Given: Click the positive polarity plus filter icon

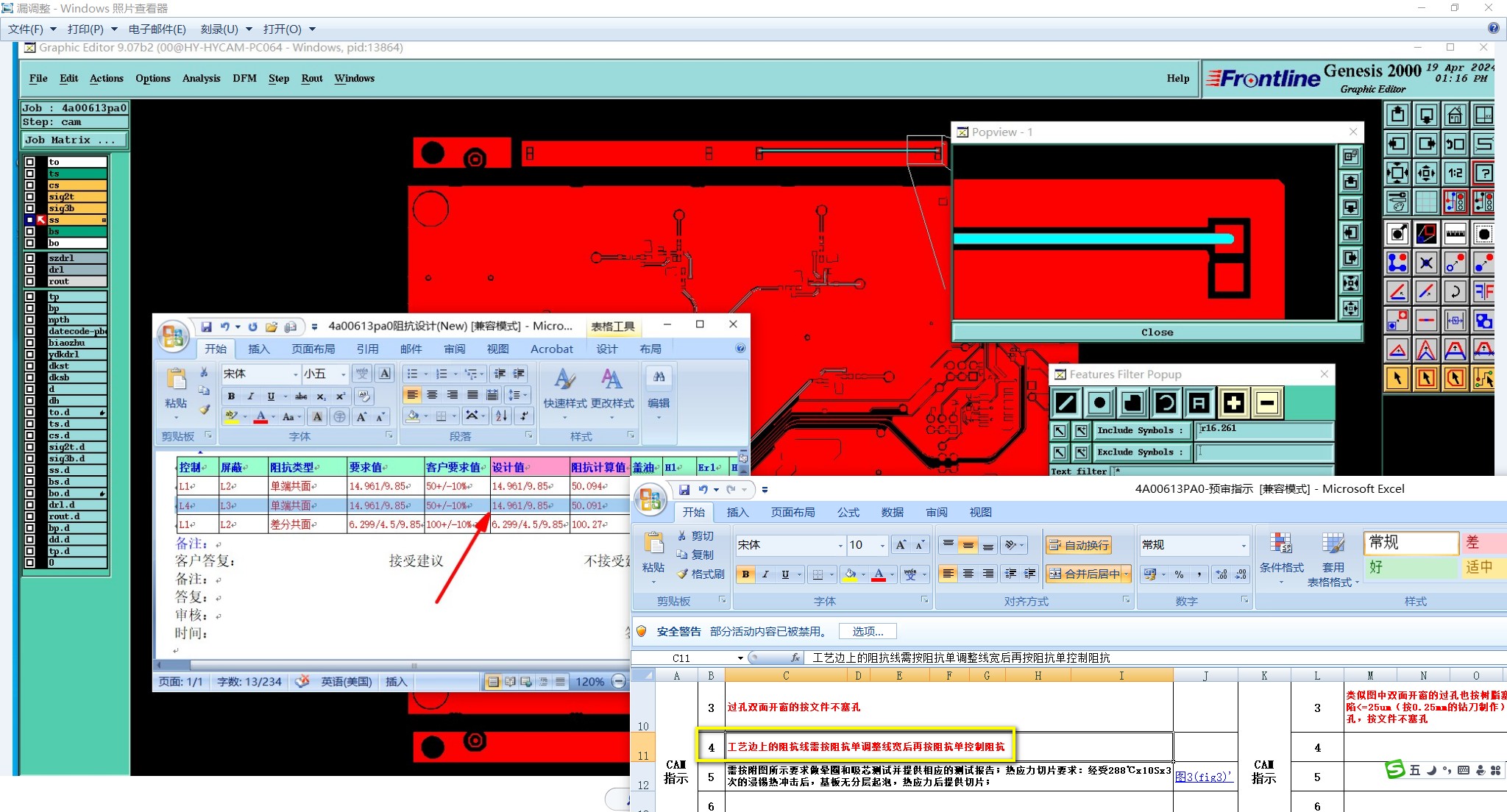Looking at the screenshot, I should coord(1234,403).
